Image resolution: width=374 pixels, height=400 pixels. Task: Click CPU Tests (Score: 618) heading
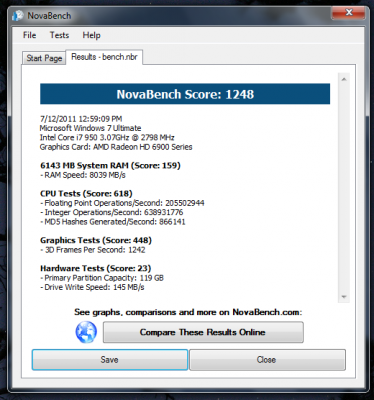(86, 193)
